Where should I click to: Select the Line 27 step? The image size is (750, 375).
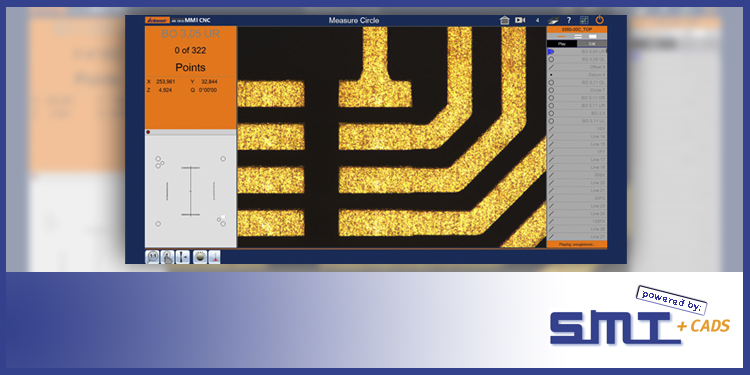click(577, 237)
